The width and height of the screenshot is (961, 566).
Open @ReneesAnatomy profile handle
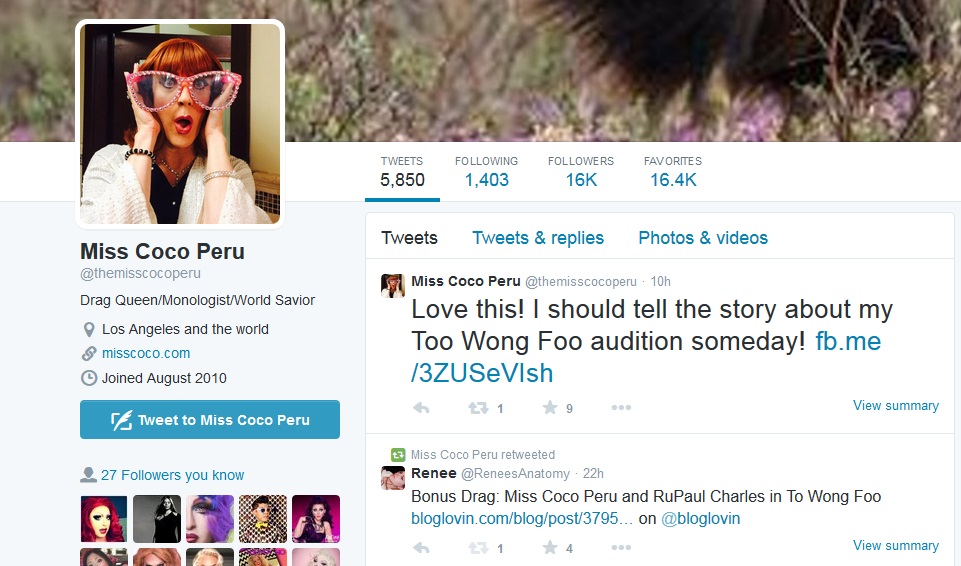(x=515, y=474)
